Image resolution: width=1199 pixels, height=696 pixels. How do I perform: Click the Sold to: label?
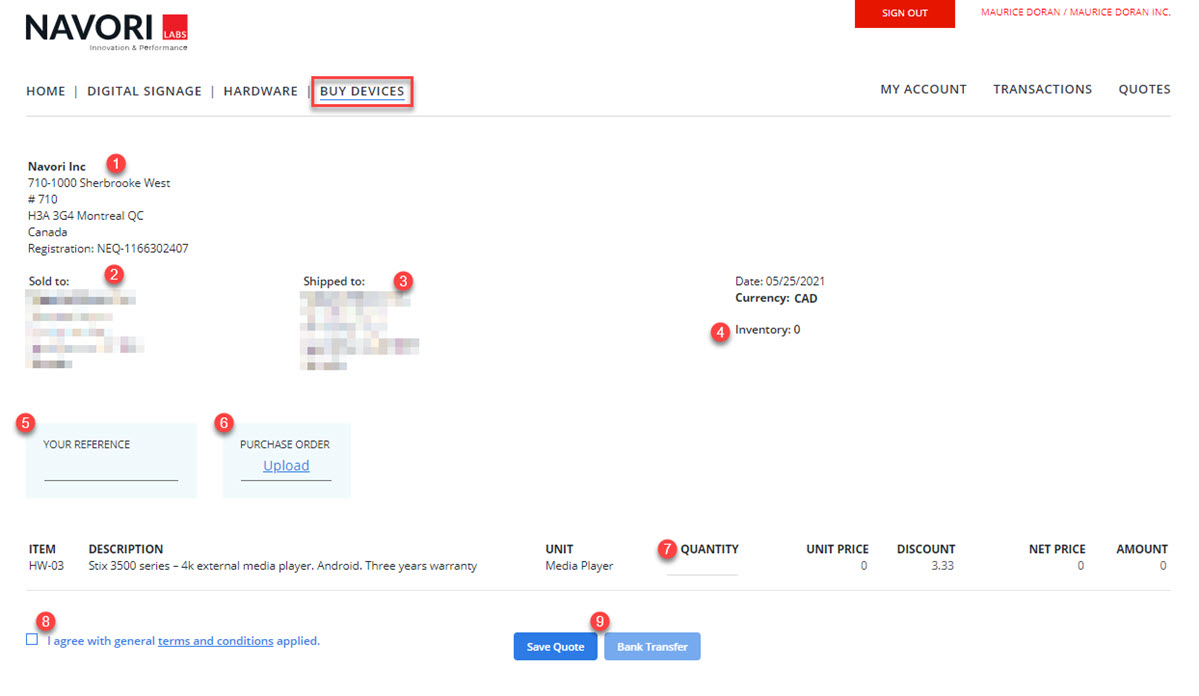click(x=49, y=281)
